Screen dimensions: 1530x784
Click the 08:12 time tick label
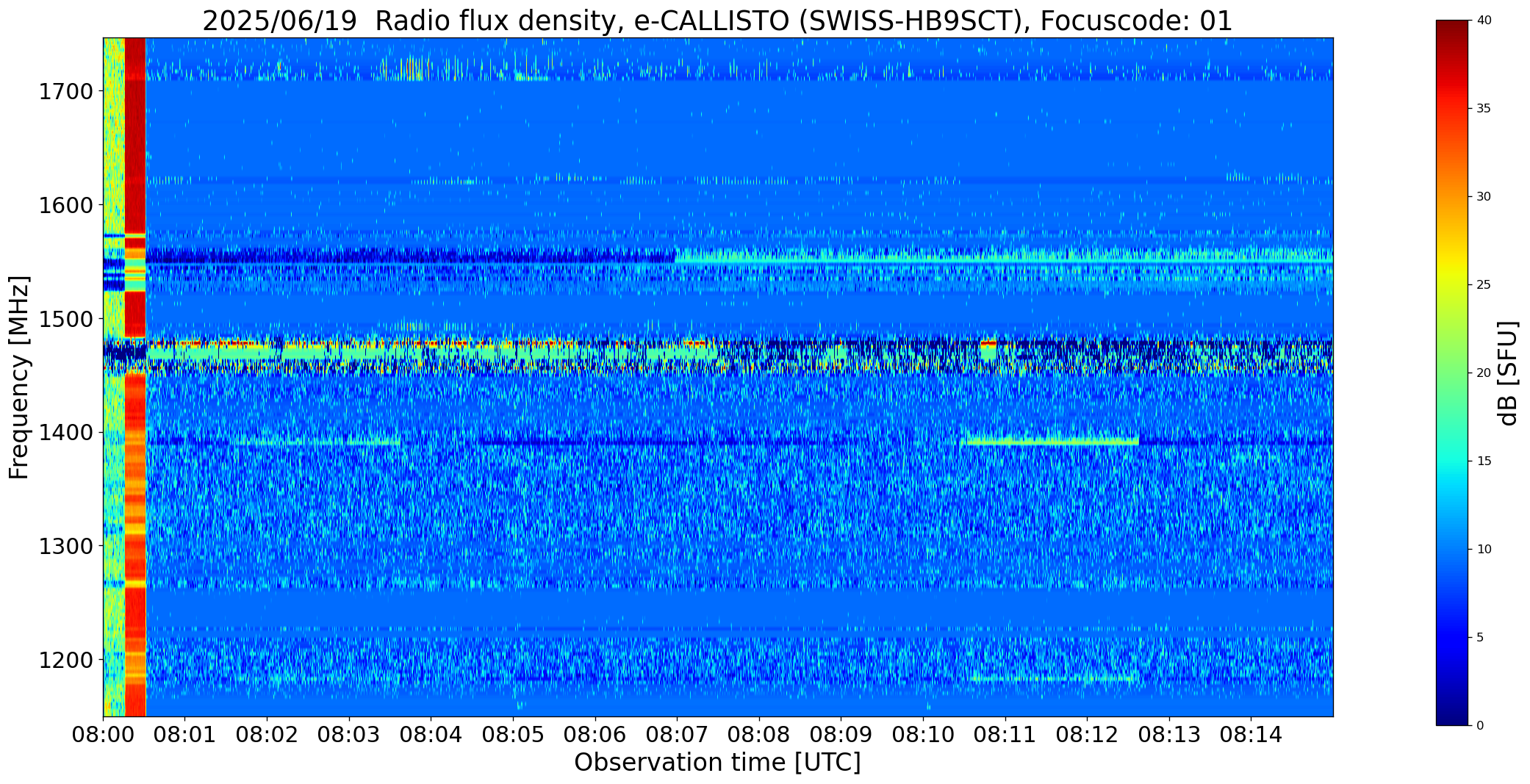[x=1087, y=735]
